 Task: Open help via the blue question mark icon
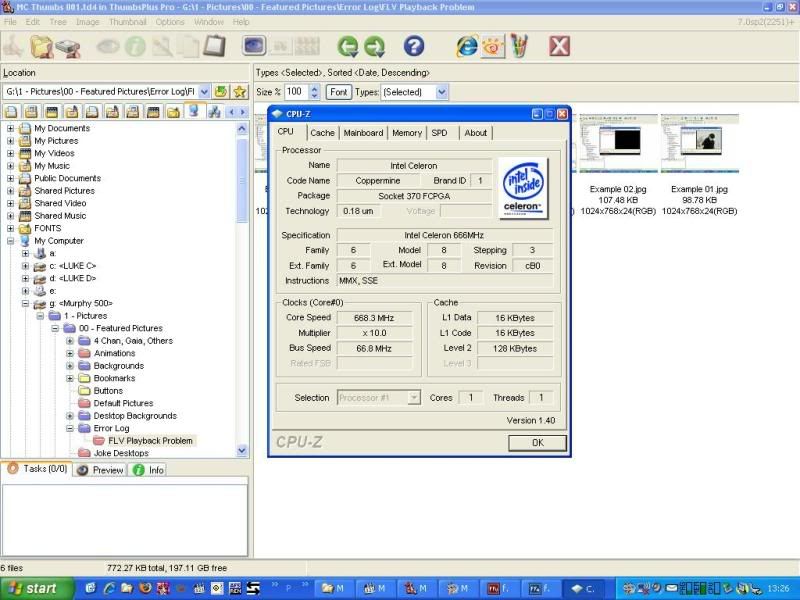coord(414,46)
